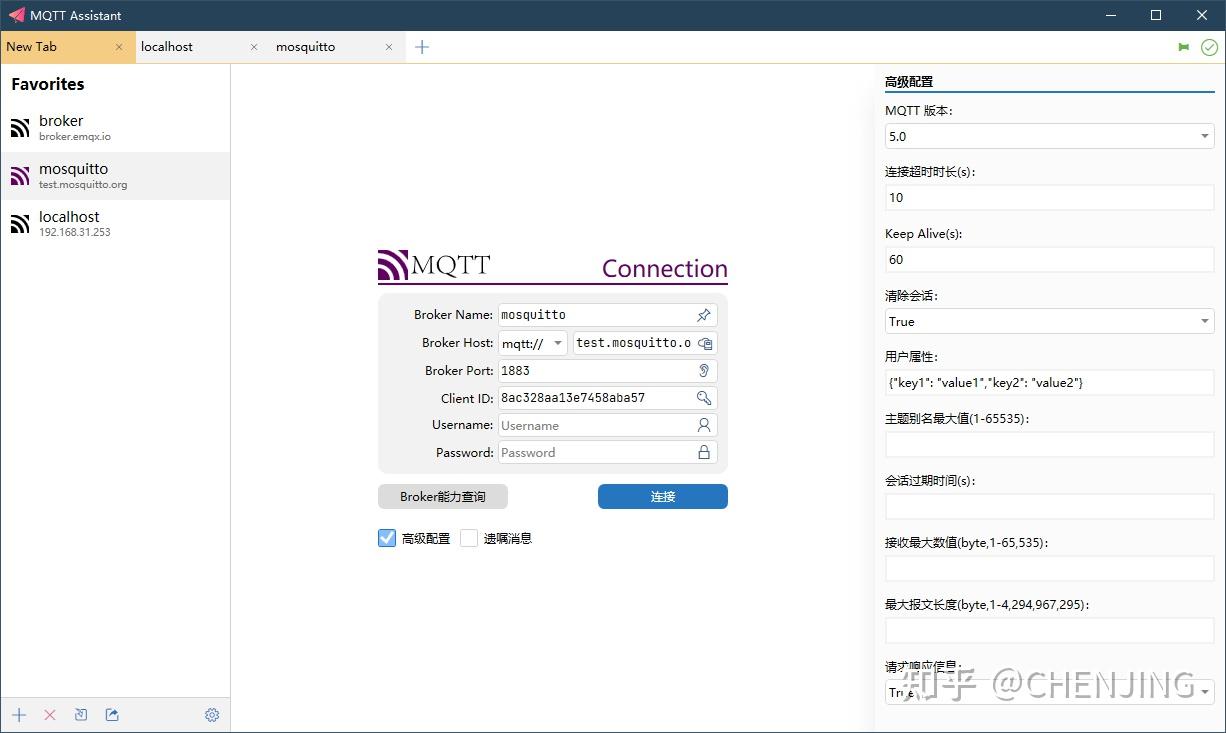The image size is (1226, 733).
Task: Copy the broker host value
Action: click(705, 343)
